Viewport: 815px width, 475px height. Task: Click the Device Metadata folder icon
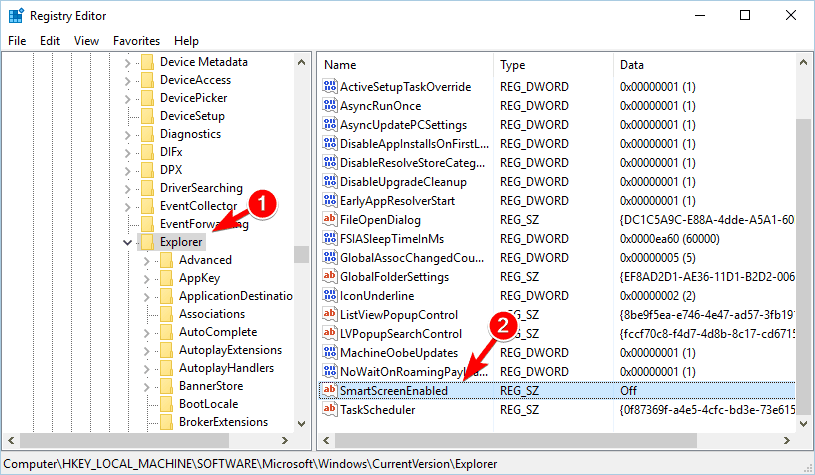pyautogui.click(x=148, y=62)
